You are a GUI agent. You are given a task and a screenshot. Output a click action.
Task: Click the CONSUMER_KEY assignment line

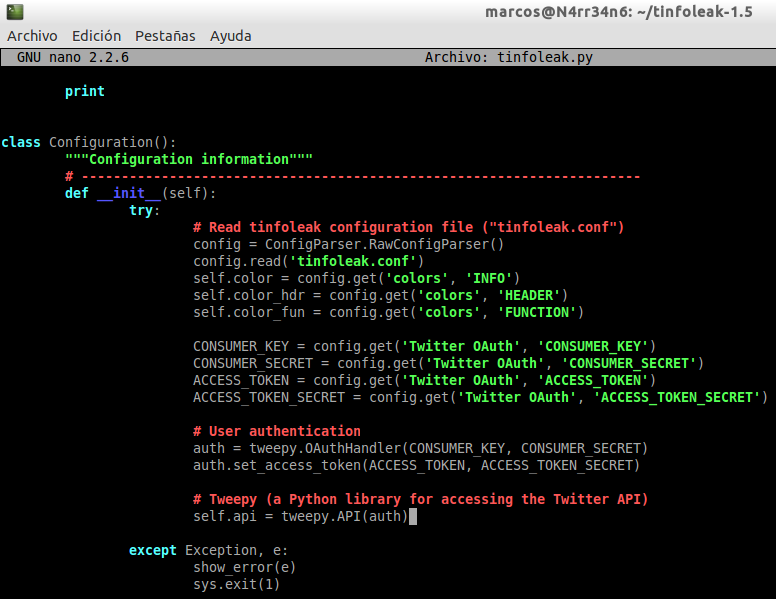[424, 346]
